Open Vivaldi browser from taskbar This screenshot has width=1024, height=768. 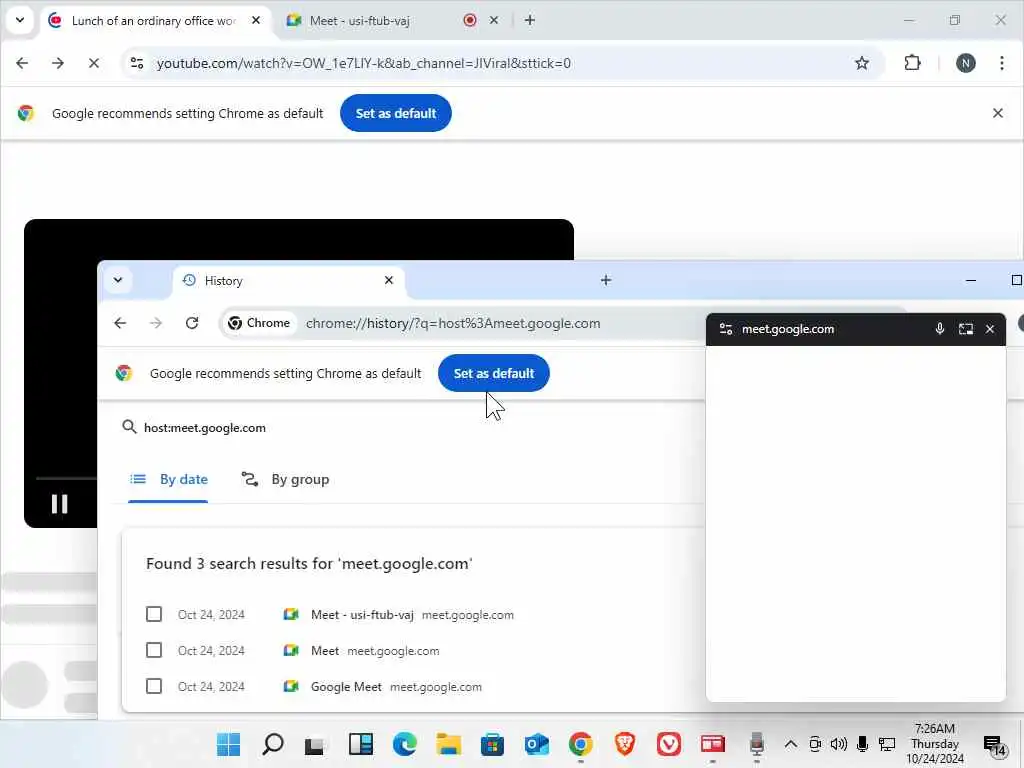[x=669, y=744]
